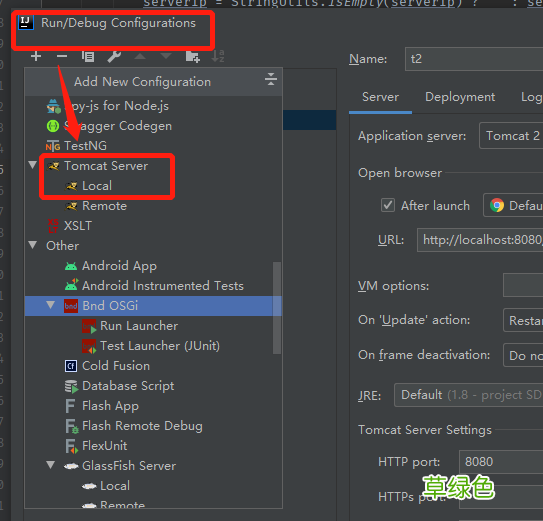
Task: Select Local under Tomcat Server
Action: point(97,186)
